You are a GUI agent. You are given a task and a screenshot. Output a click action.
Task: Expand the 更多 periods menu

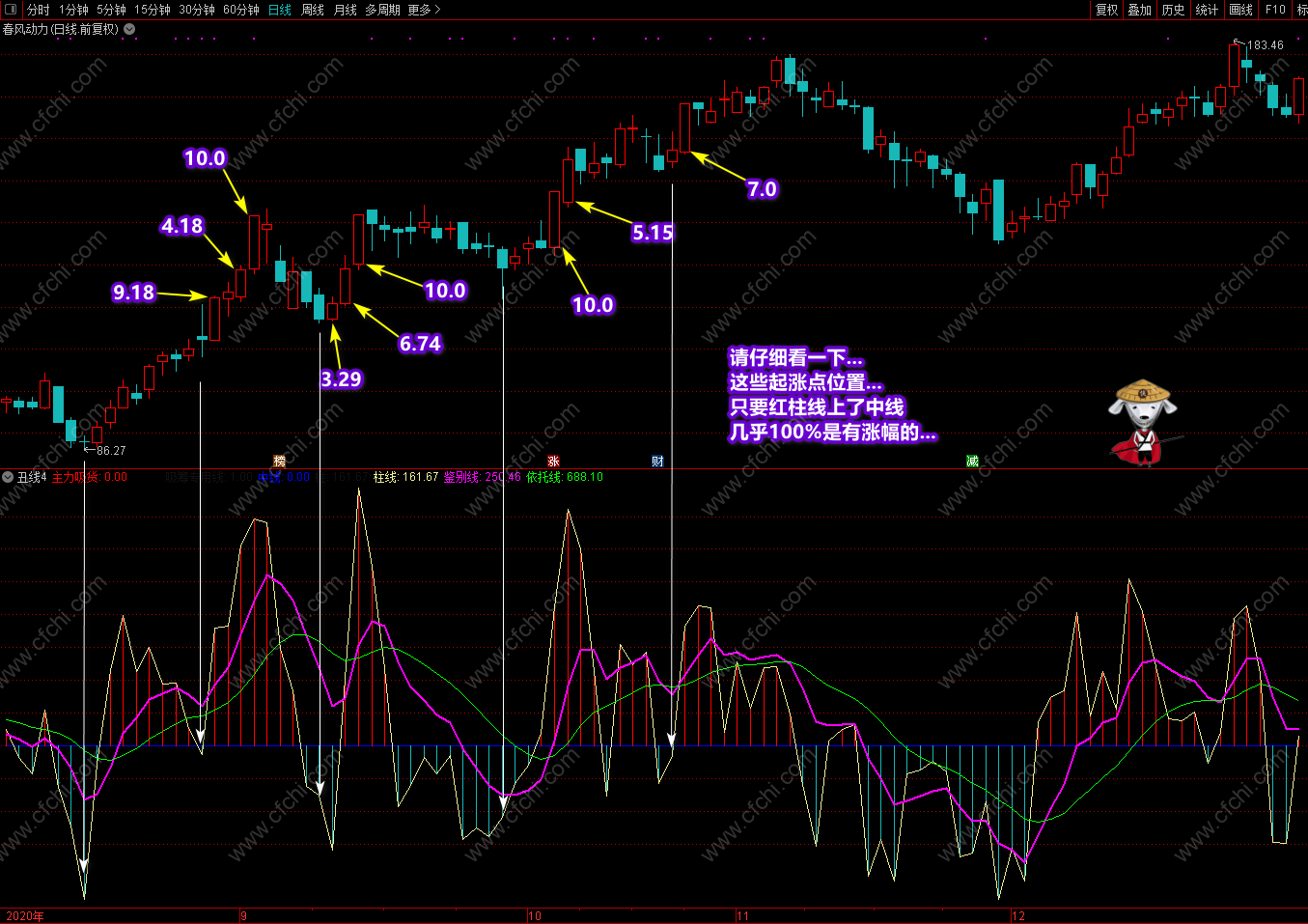click(x=425, y=10)
